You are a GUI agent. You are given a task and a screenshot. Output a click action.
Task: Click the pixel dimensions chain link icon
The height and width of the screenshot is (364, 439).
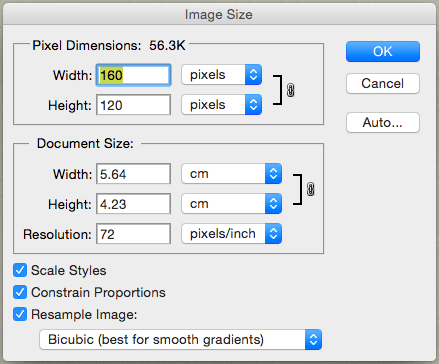pos(290,90)
